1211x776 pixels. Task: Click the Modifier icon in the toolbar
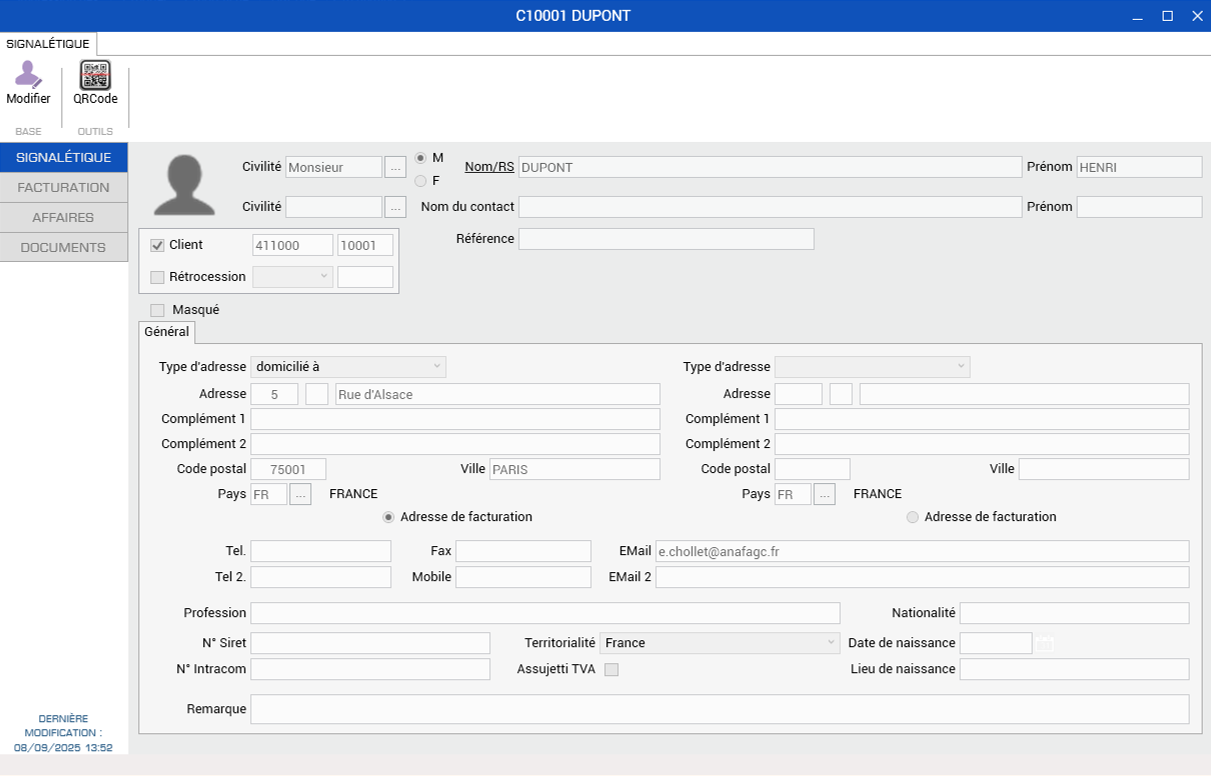coord(28,76)
